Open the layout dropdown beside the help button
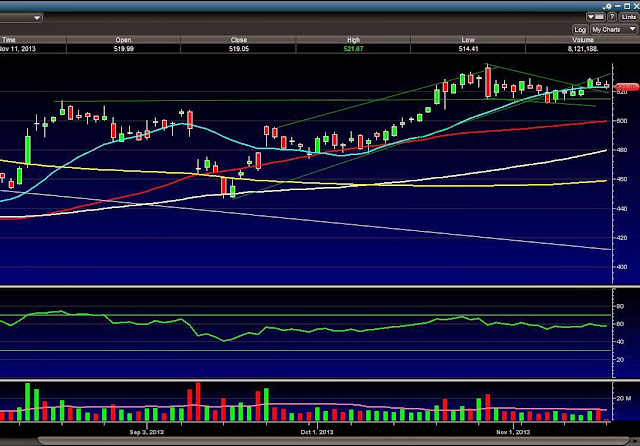 596,17
